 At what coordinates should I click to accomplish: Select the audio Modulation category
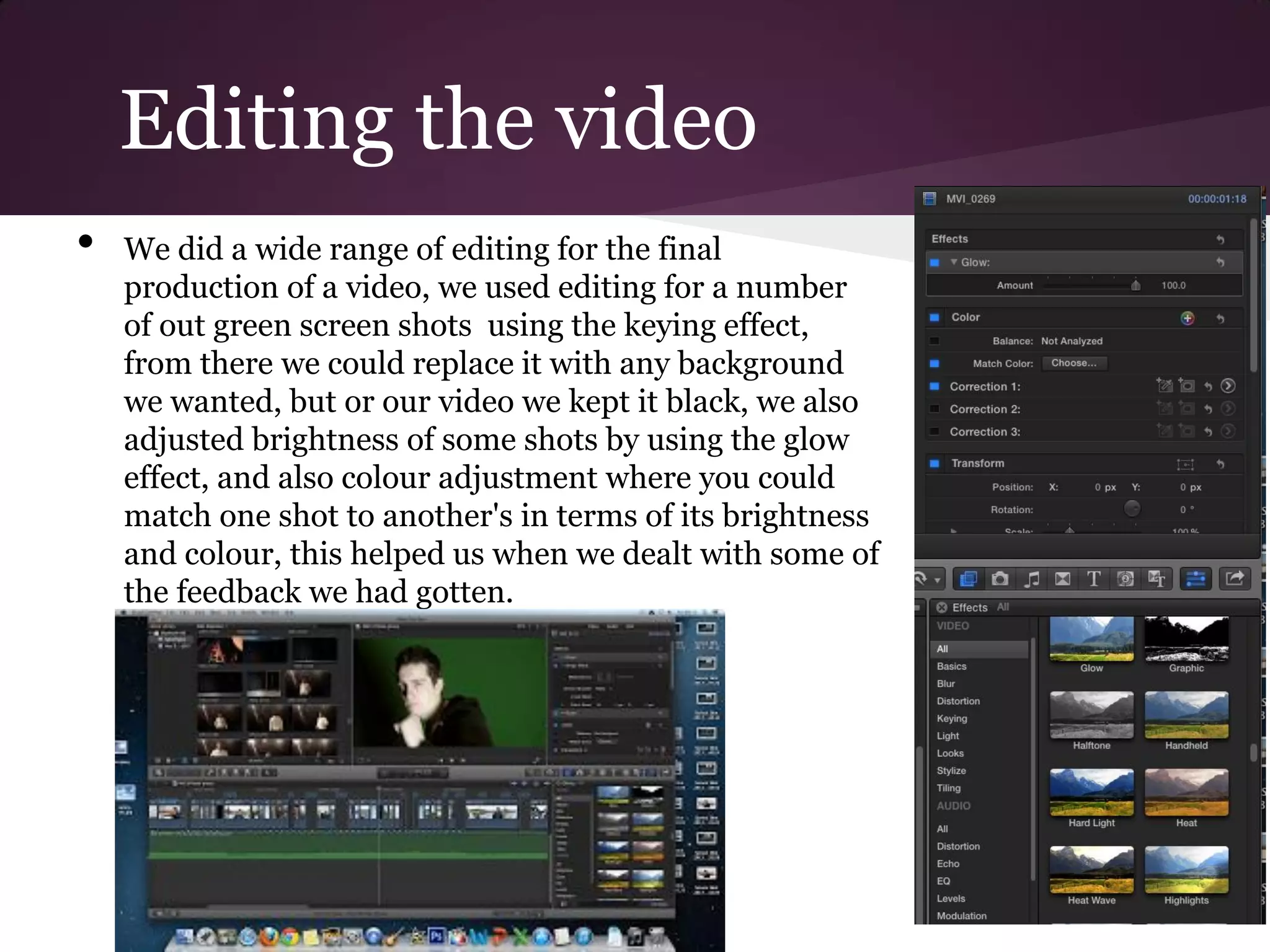click(x=961, y=915)
